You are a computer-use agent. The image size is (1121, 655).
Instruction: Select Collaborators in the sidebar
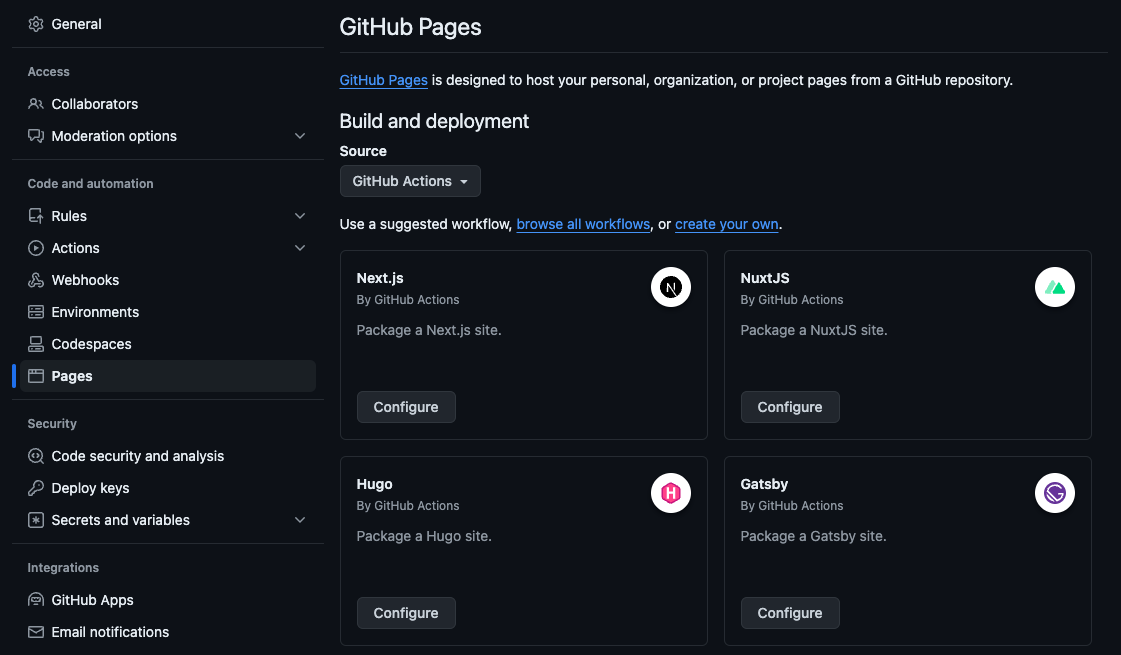[94, 104]
